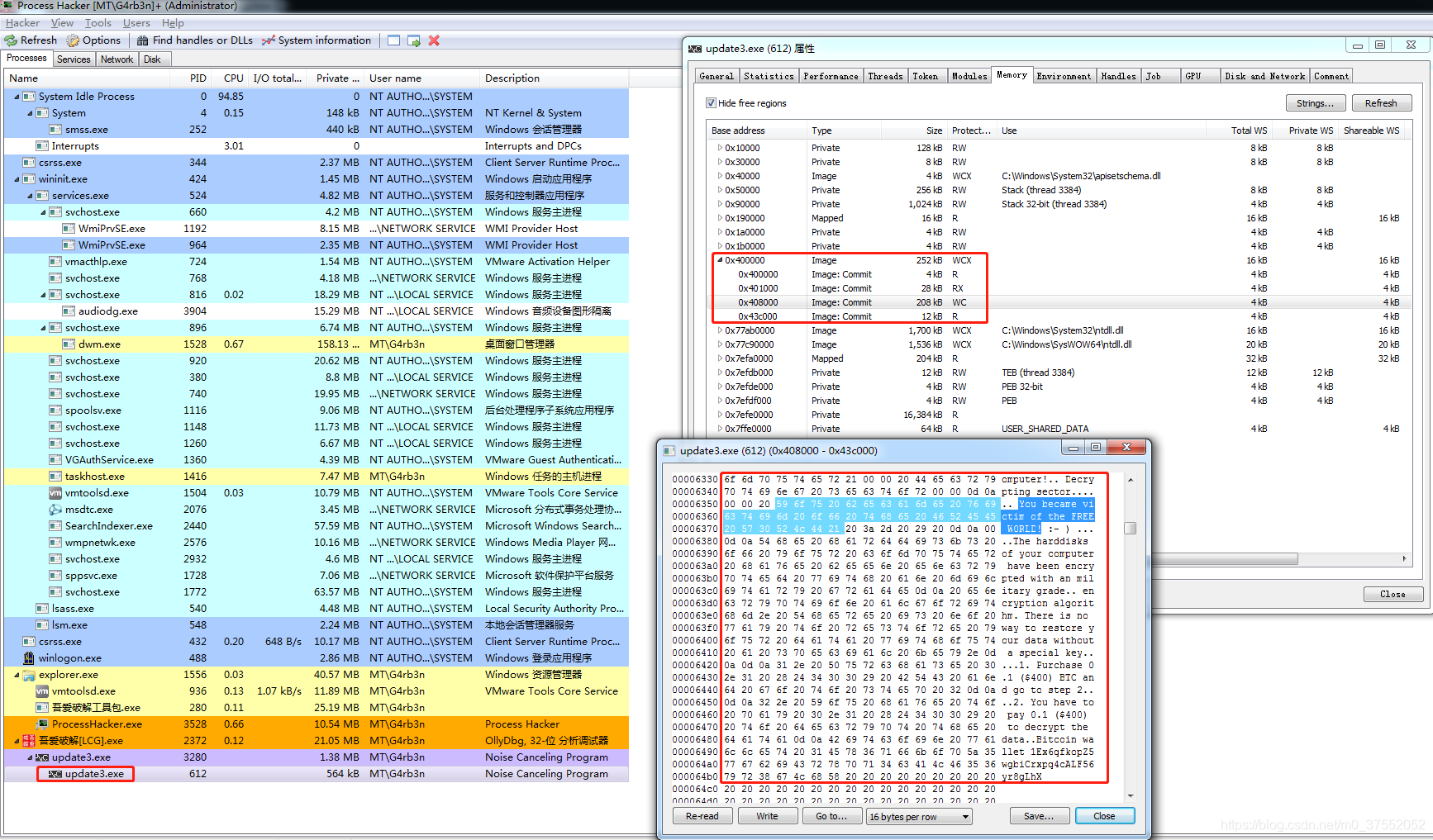Open the Handles tab in update3.exe properties

[x=1118, y=76]
